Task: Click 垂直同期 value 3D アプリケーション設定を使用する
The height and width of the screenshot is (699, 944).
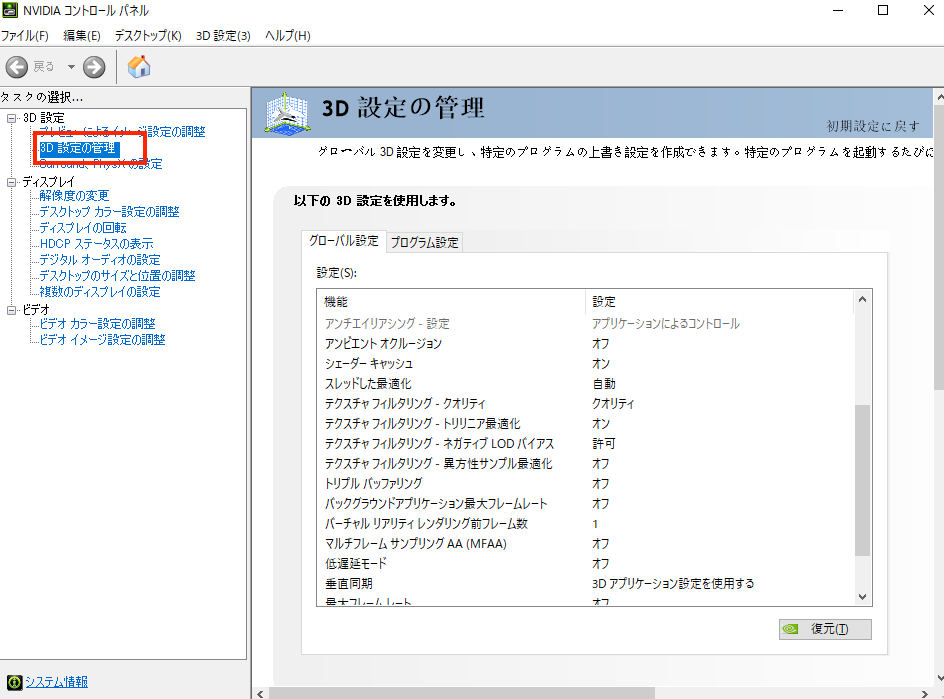Action: coord(672,583)
